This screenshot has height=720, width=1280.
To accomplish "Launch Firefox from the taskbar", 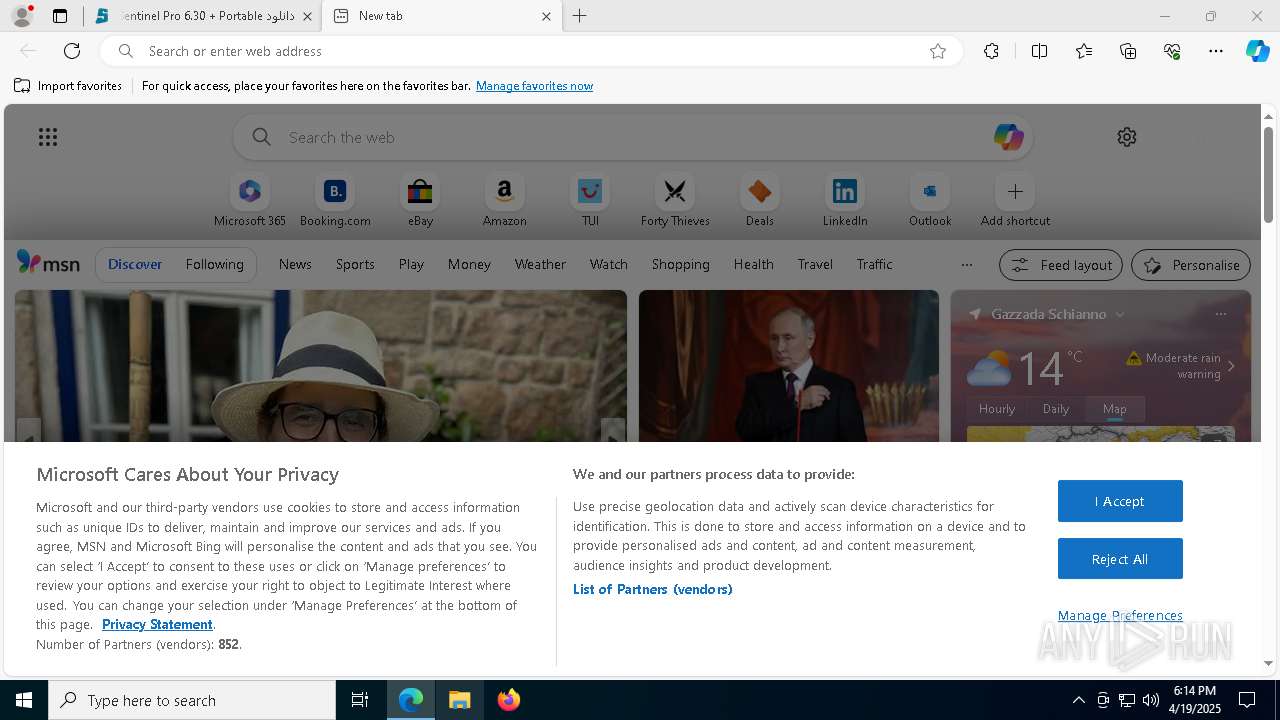I will [x=509, y=700].
